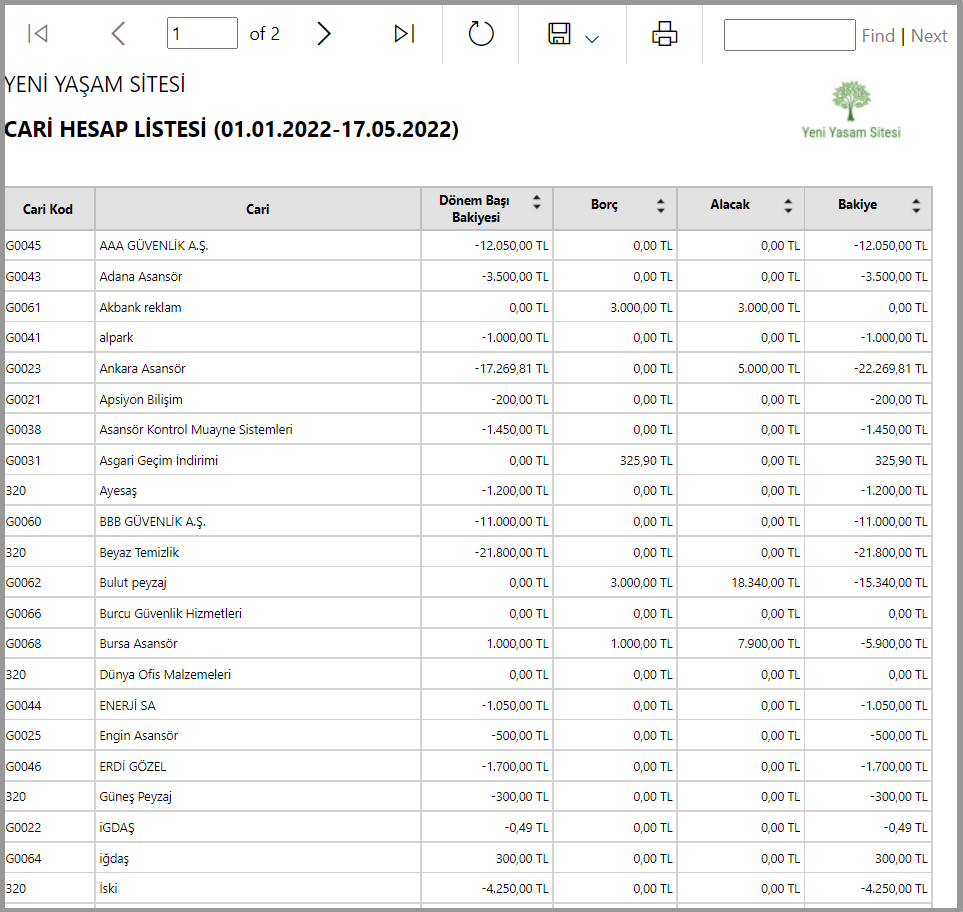The image size is (963, 912).
Task: Click the Cari Kod column header
Action: 48,209
